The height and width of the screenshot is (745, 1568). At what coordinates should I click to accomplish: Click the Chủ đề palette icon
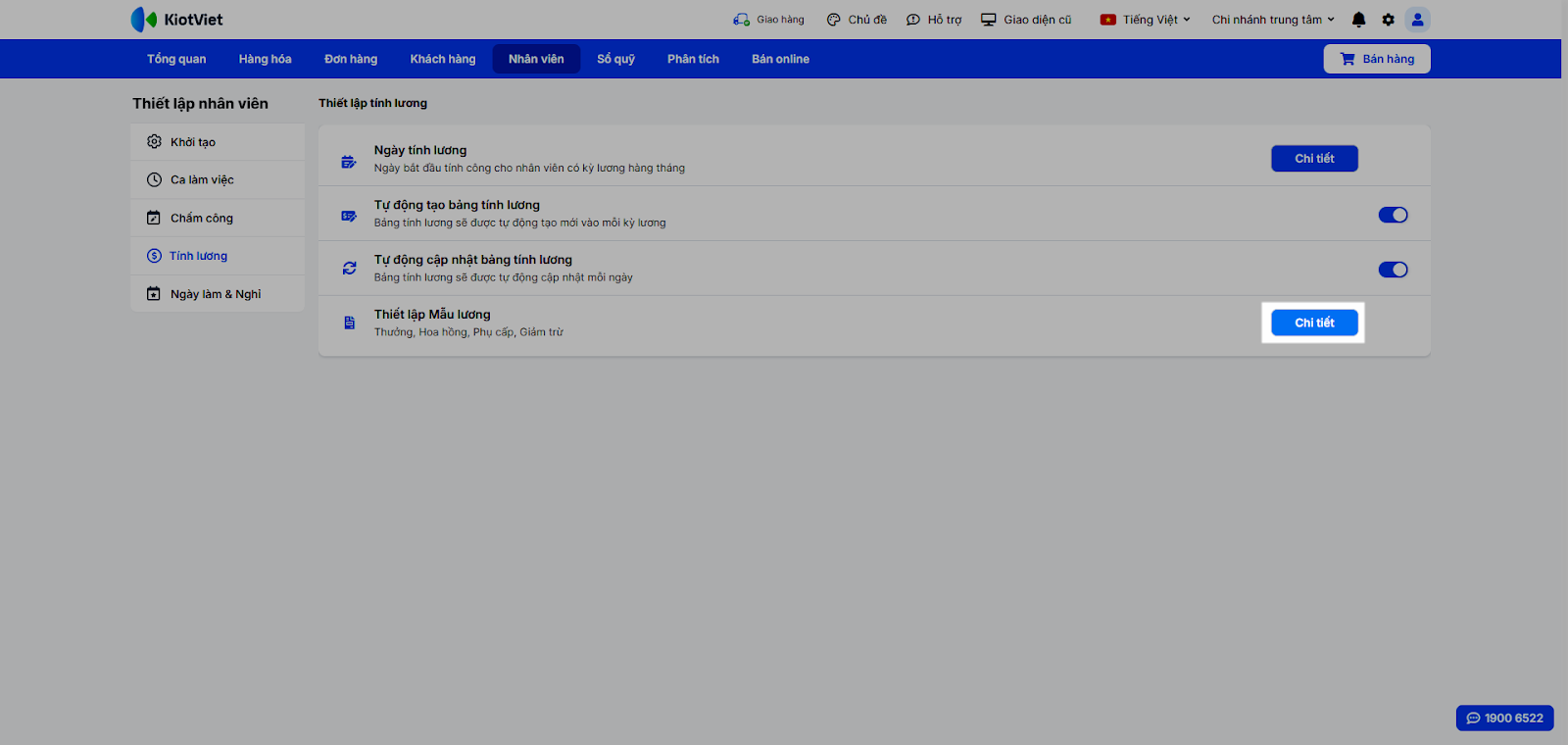tap(834, 20)
